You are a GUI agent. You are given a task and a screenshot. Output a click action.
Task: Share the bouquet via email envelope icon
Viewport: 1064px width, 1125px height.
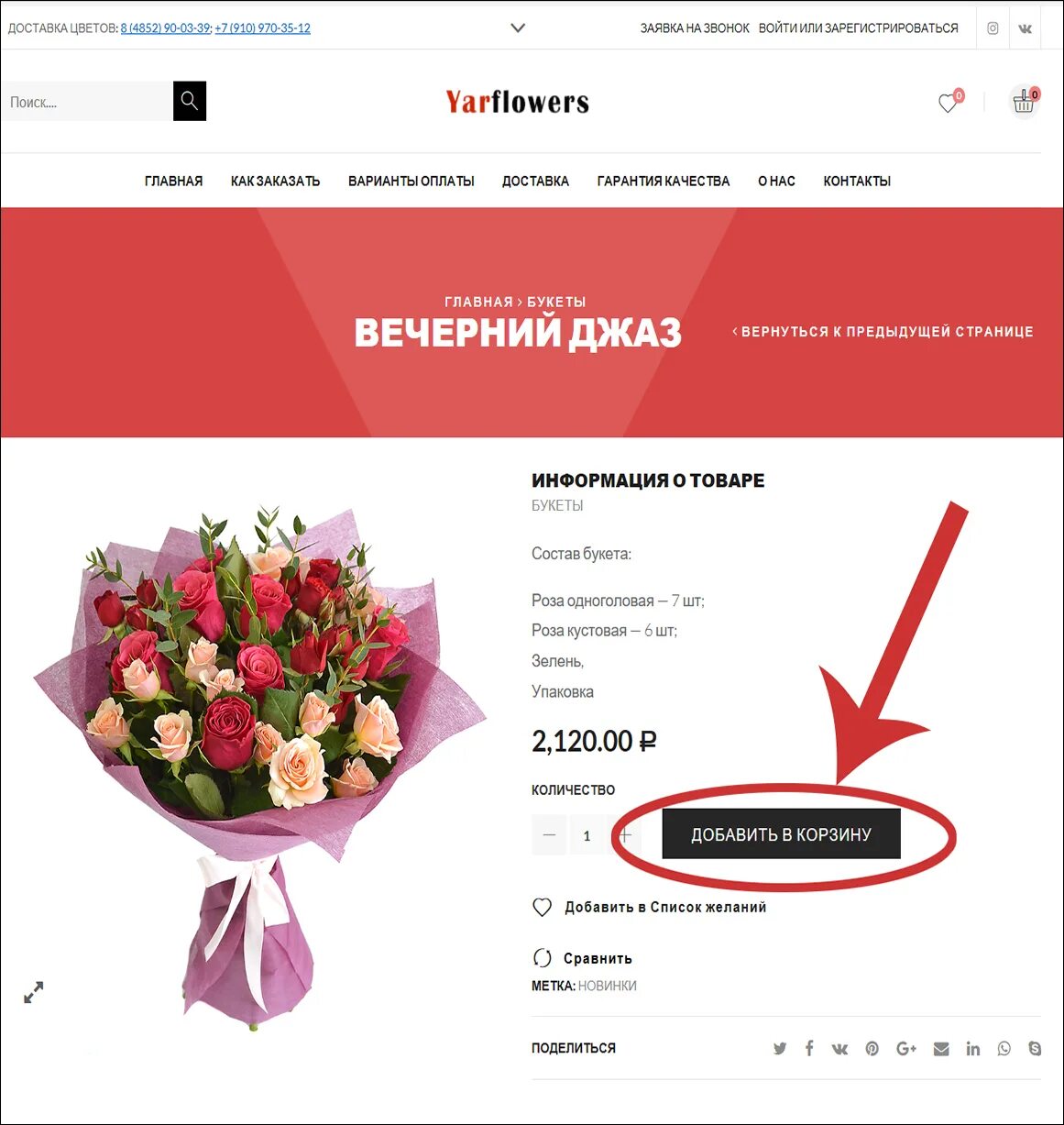[941, 1048]
